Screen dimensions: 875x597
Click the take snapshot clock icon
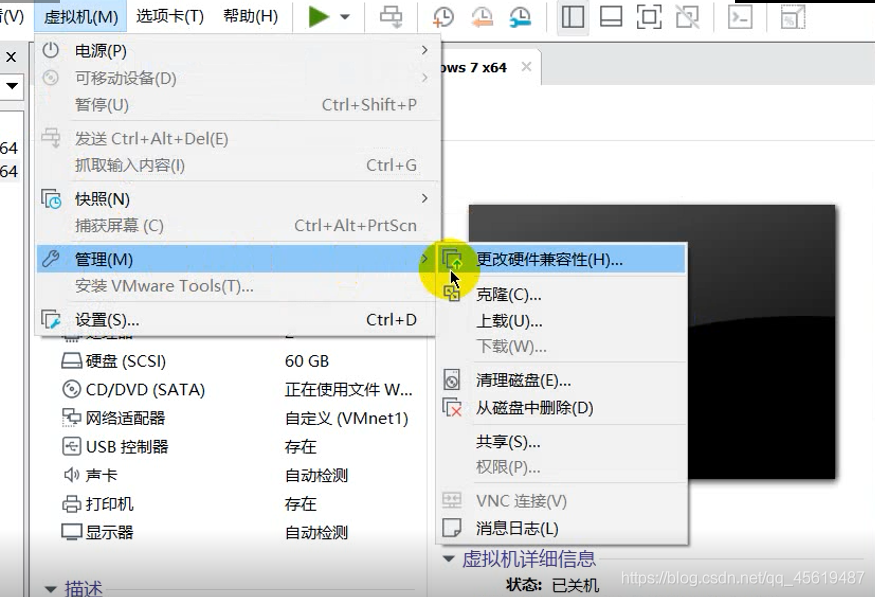pyautogui.click(x=443, y=17)
